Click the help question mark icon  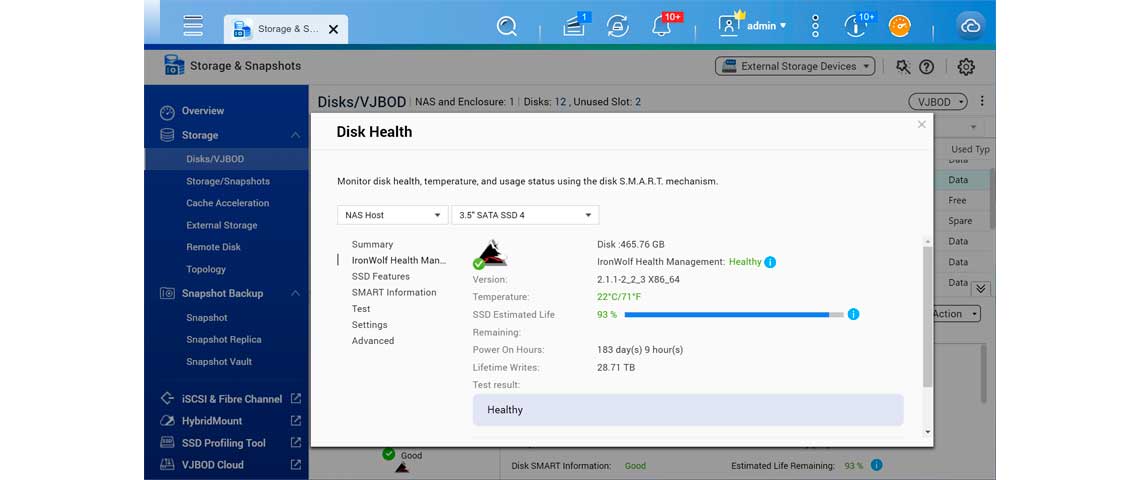tap(927, 67)
